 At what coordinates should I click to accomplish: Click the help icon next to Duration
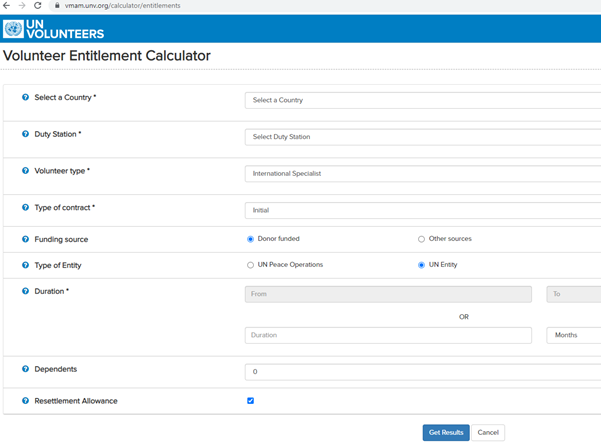(25, 291)
